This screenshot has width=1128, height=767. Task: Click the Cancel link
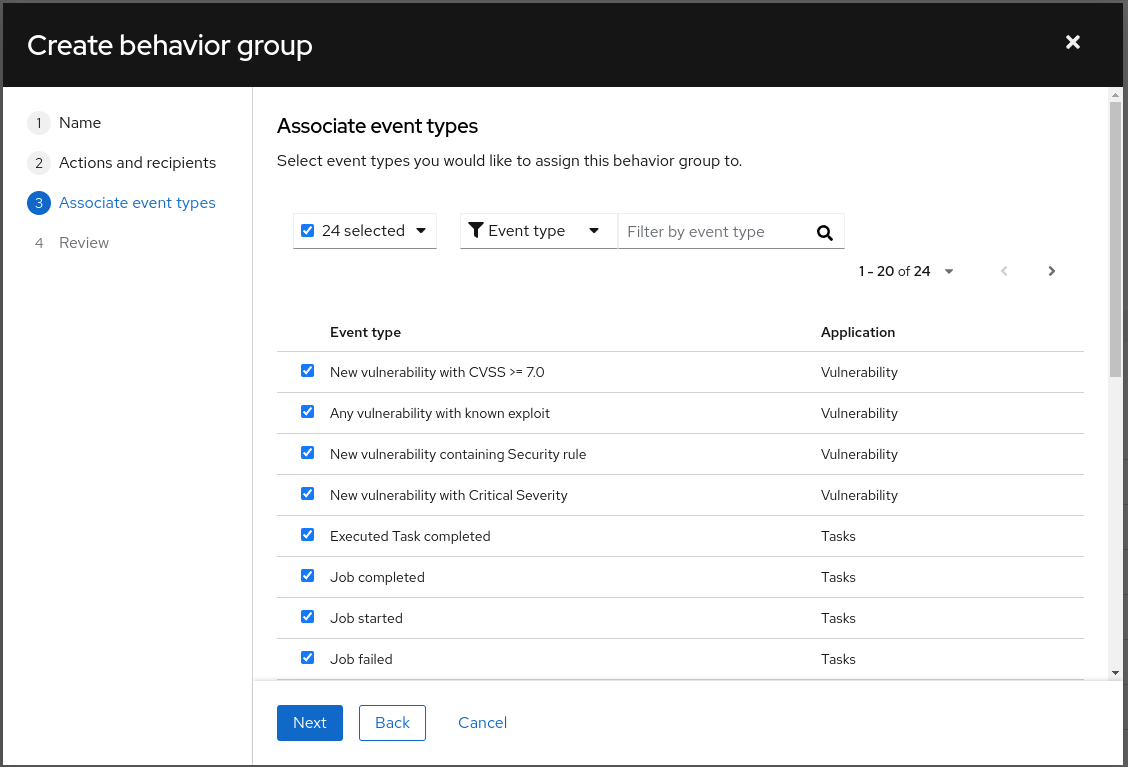482,723
